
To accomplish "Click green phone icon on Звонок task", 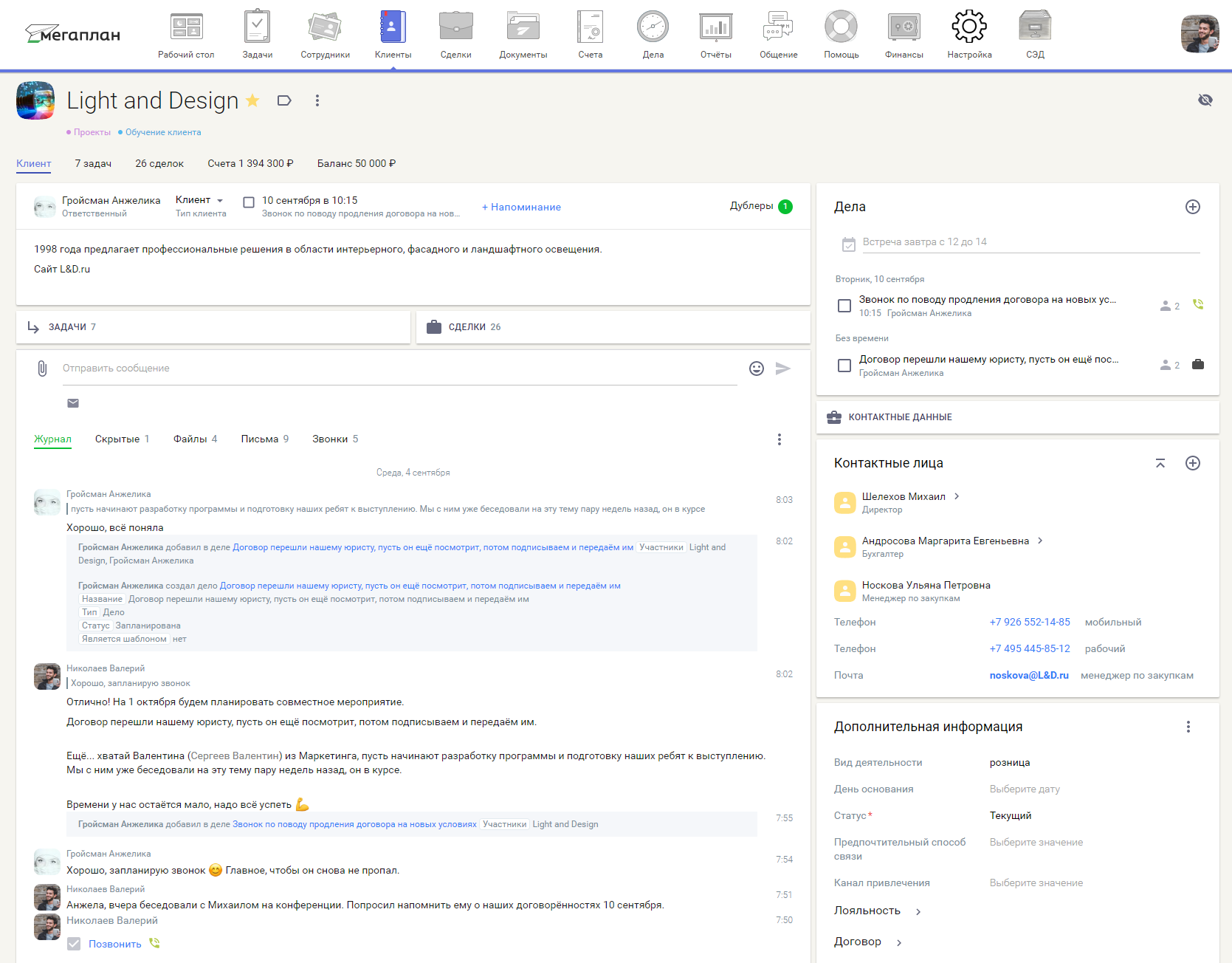I will pos(1198,304).
